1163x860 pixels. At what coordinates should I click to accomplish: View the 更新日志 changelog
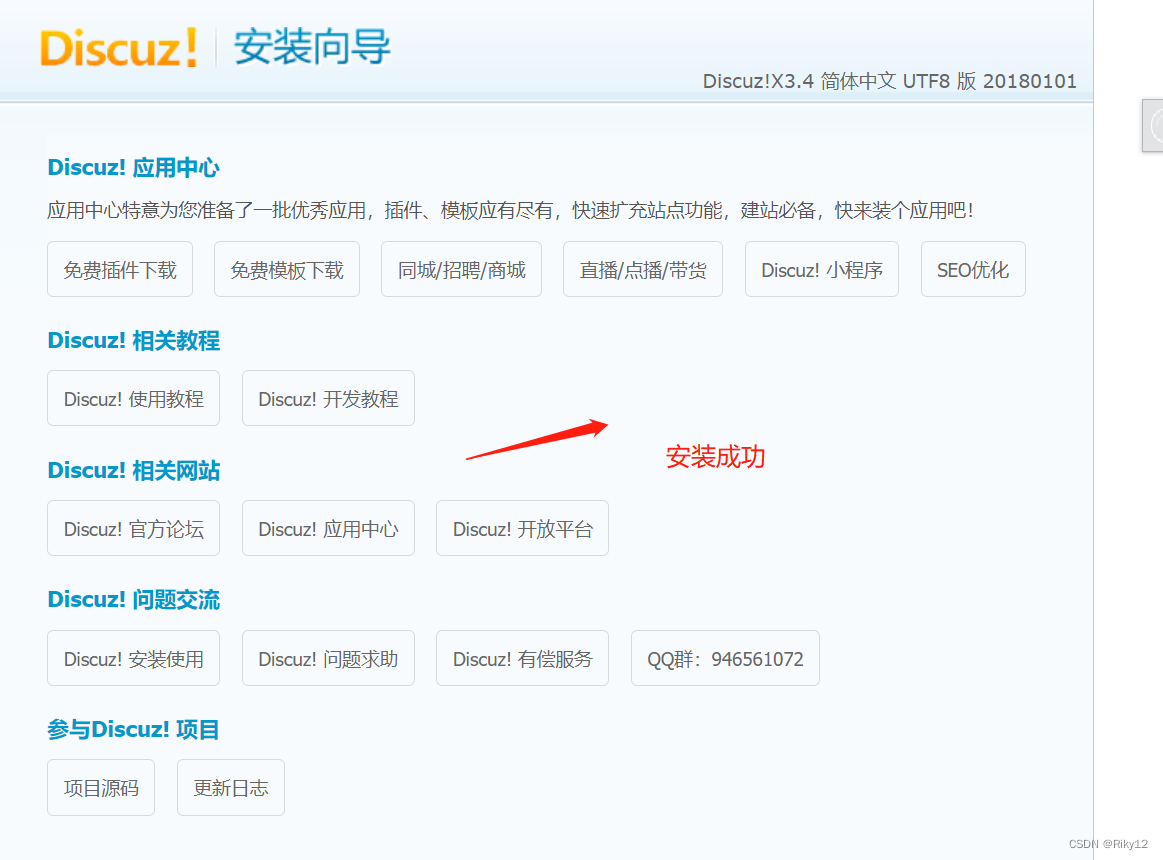231,787
